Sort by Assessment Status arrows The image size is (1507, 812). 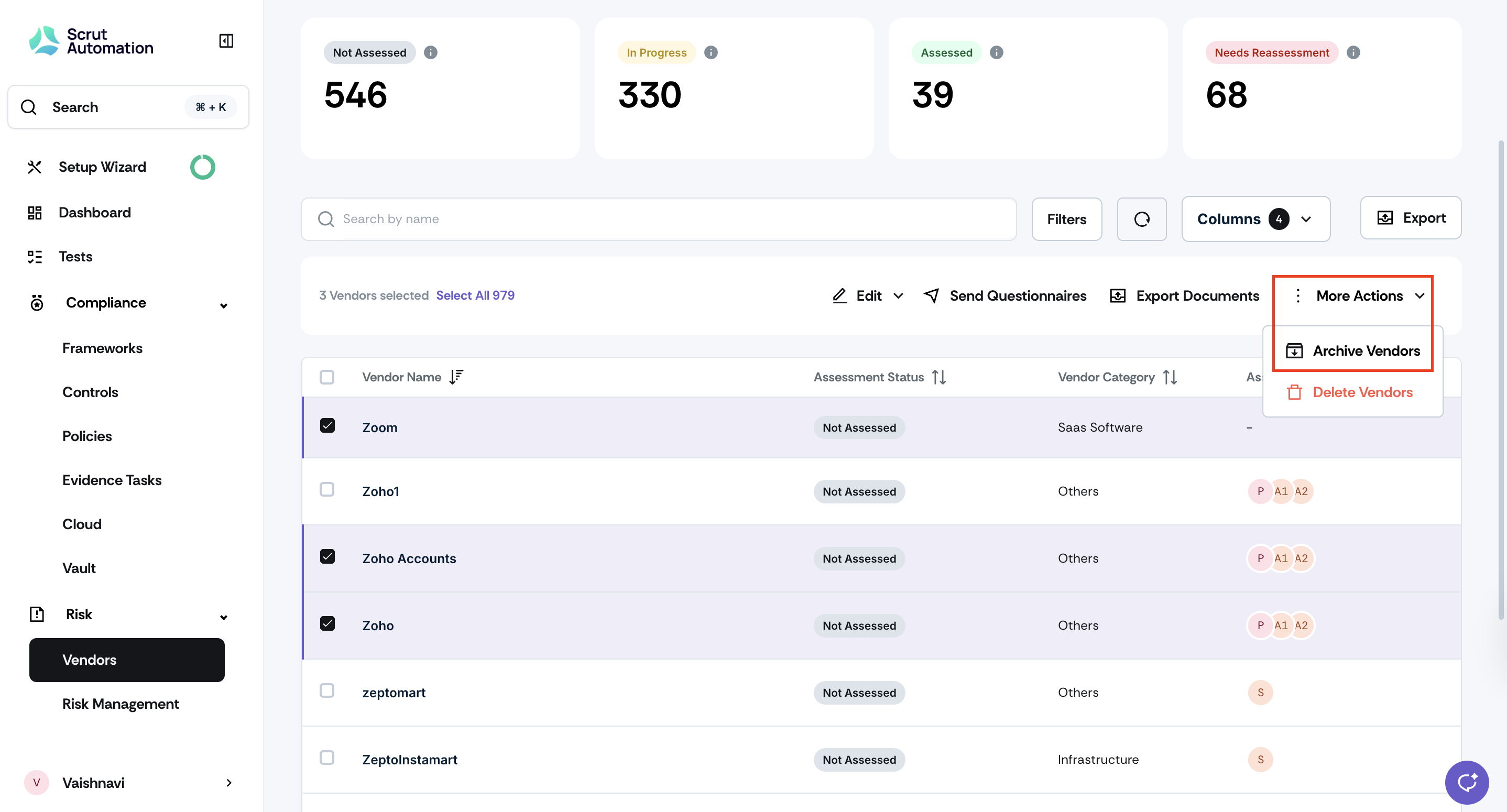(939, 377)
